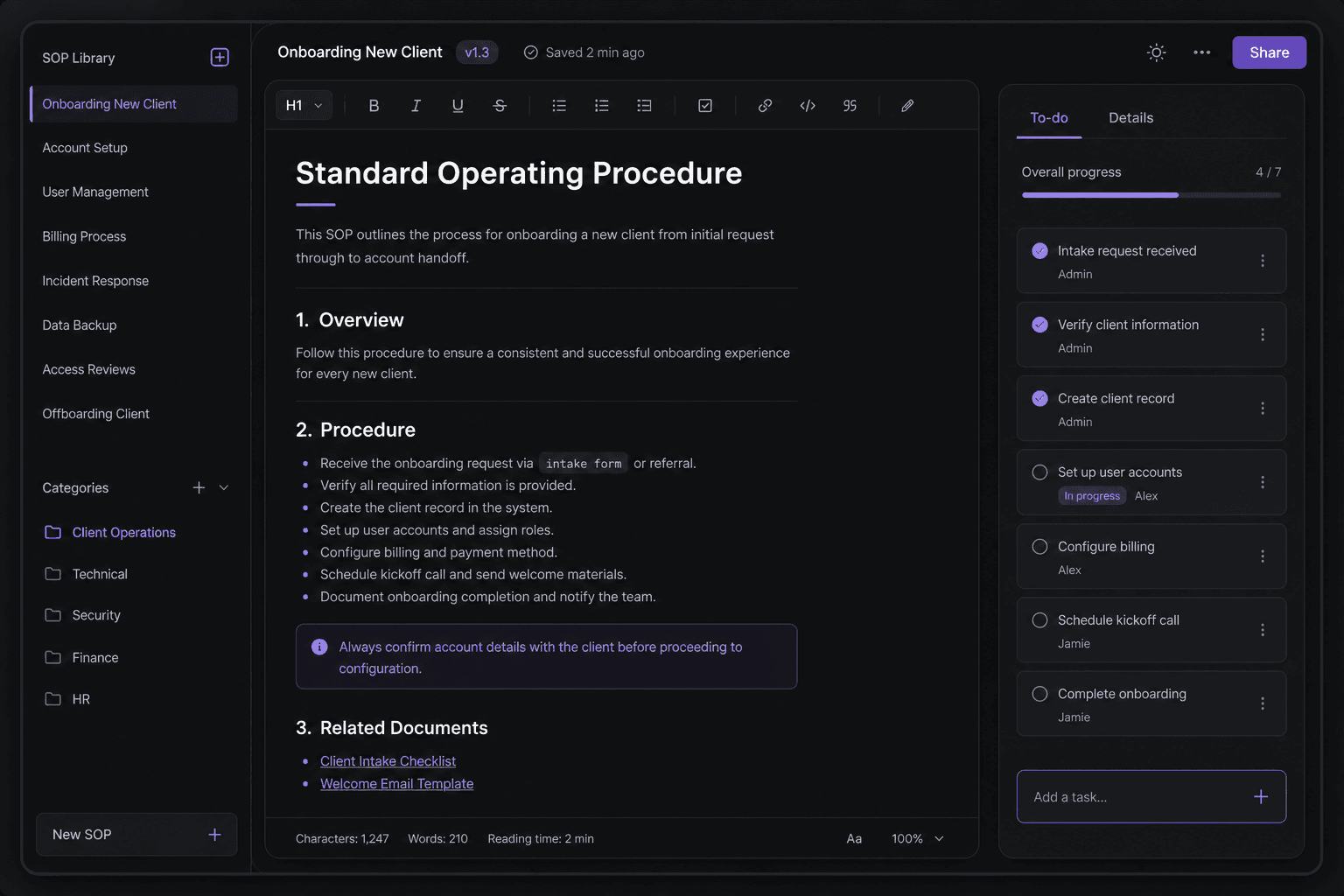1344x896 pixels.
Task: Toggle bold formatting in the toolbar
Action: point(374,106)
